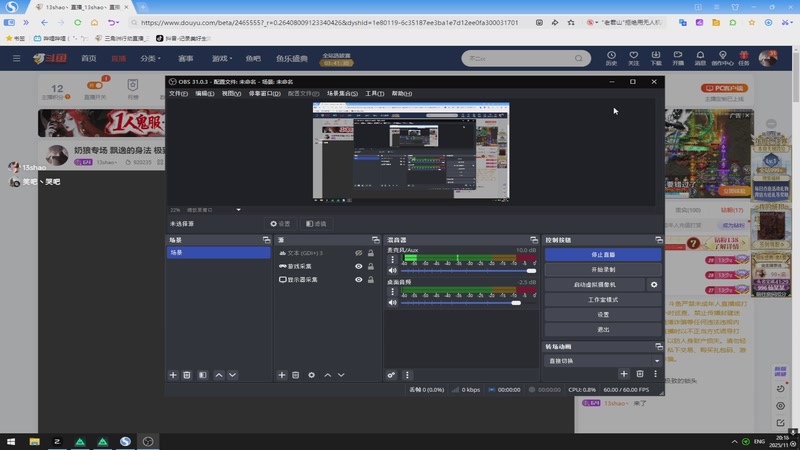The height and width of the screenshot is (450, 800).
Task: Expand Douyu 游戏 dropdown in navigation
Action: tap(222, 59)
